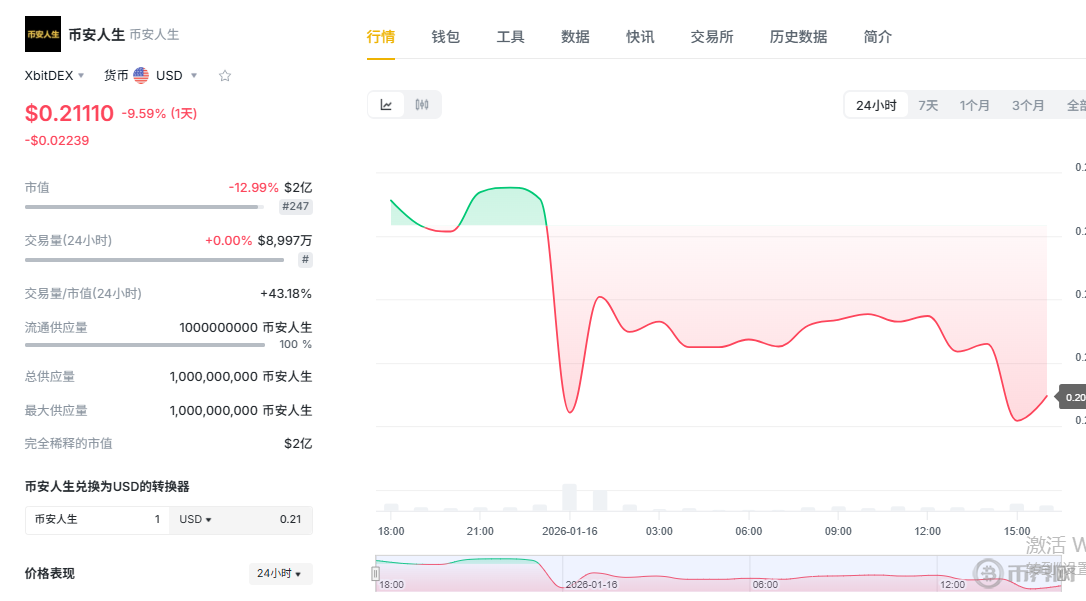1086x601 pixels.
Task: Open the 24小时 dropdown under 价格表现
Action: click(280, 574)
